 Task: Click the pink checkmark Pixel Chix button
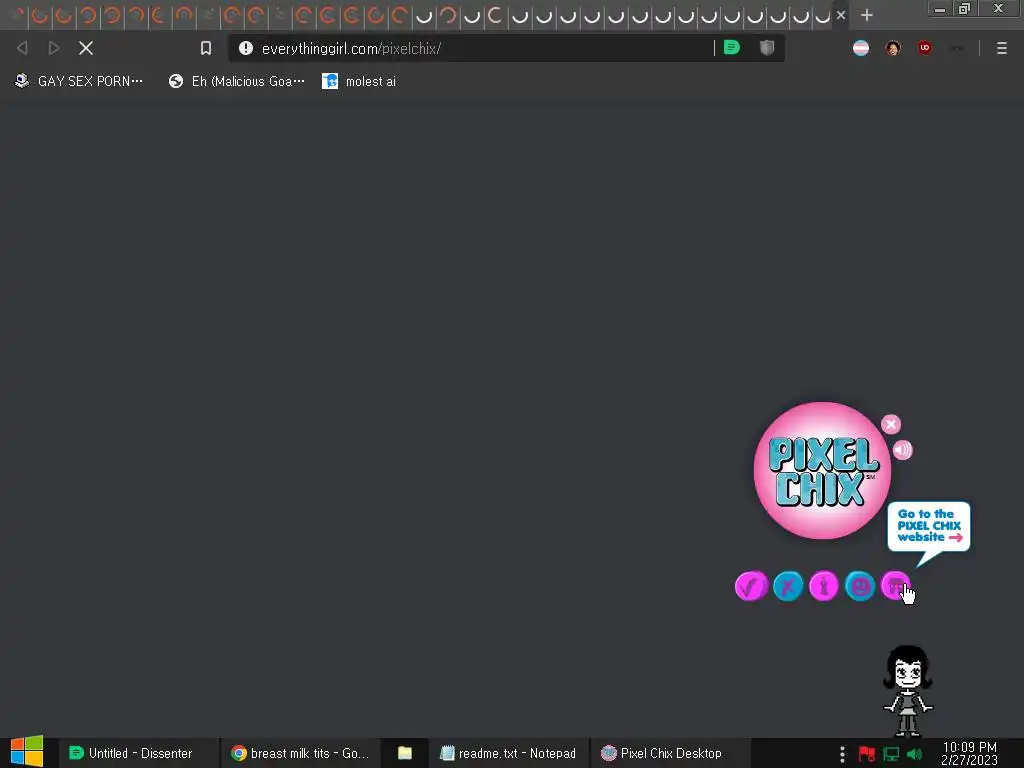coord(751,586)
